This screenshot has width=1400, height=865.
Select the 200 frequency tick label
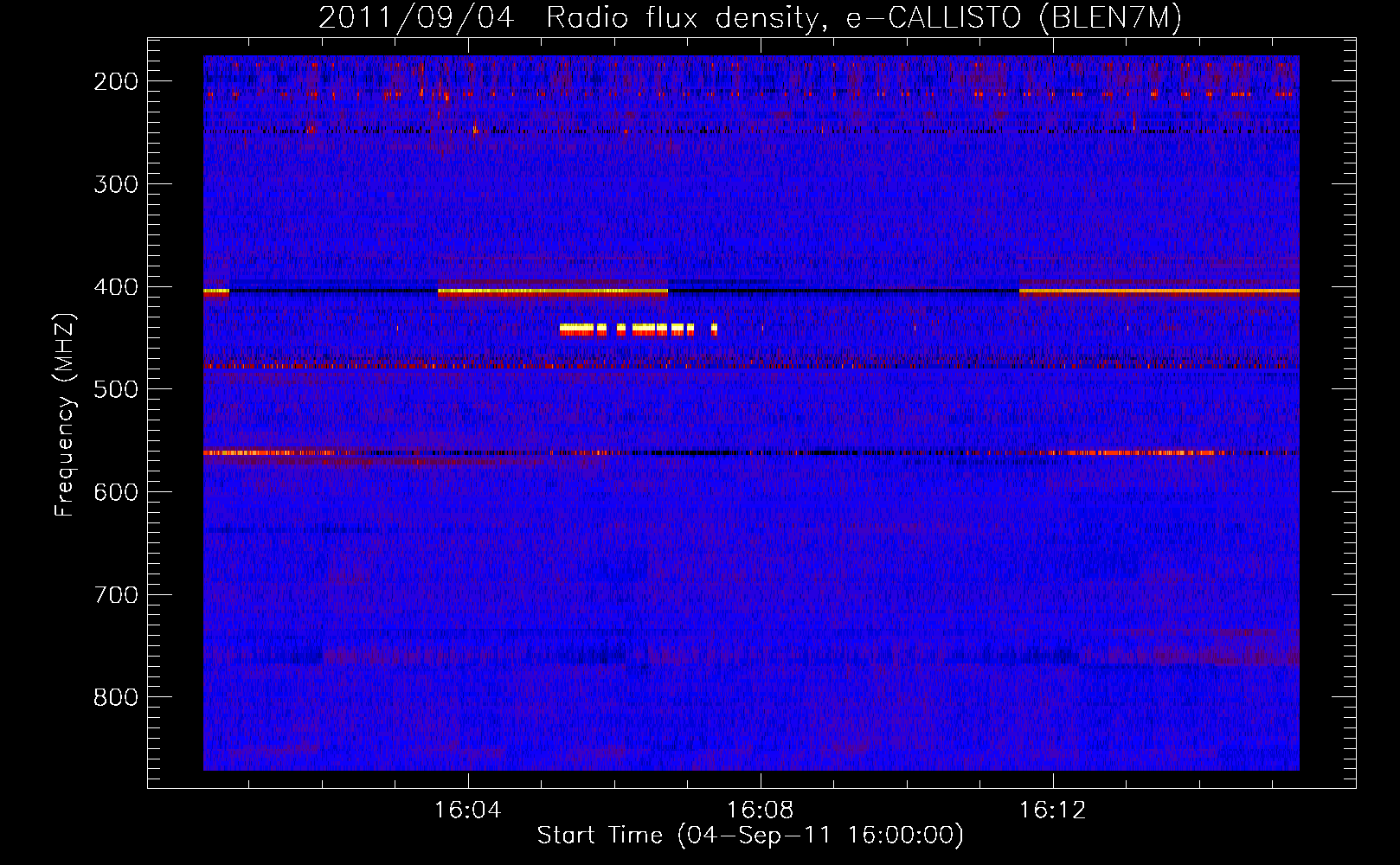[x=116, y=81]
